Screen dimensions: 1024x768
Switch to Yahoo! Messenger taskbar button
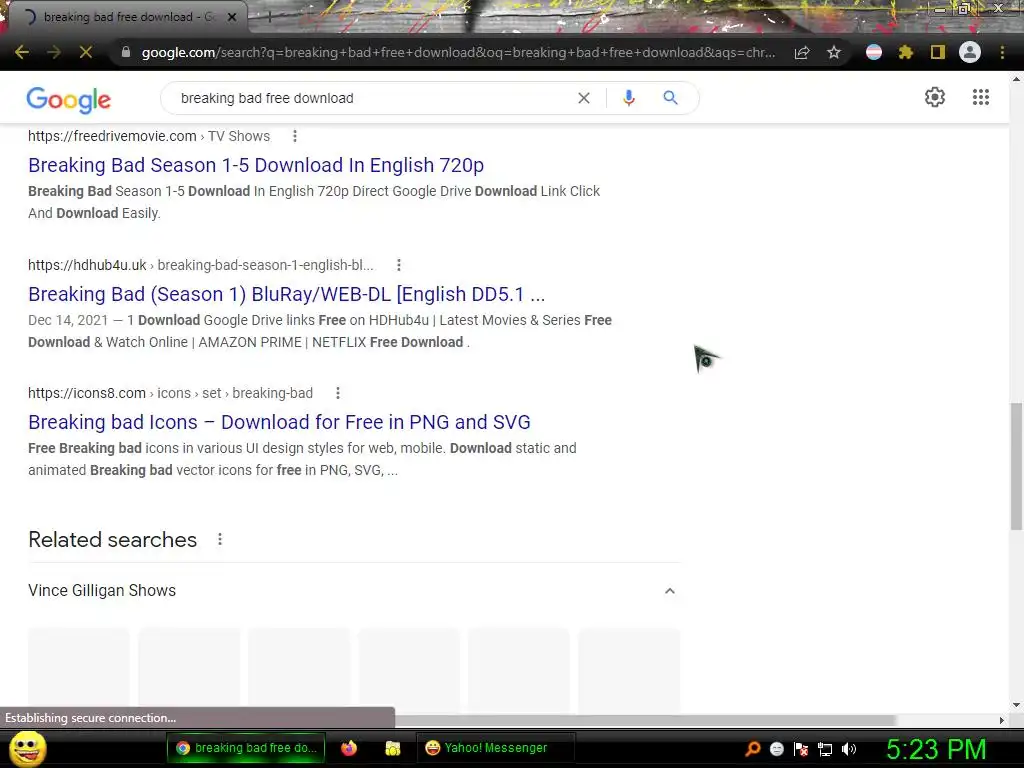pos(495,748)
